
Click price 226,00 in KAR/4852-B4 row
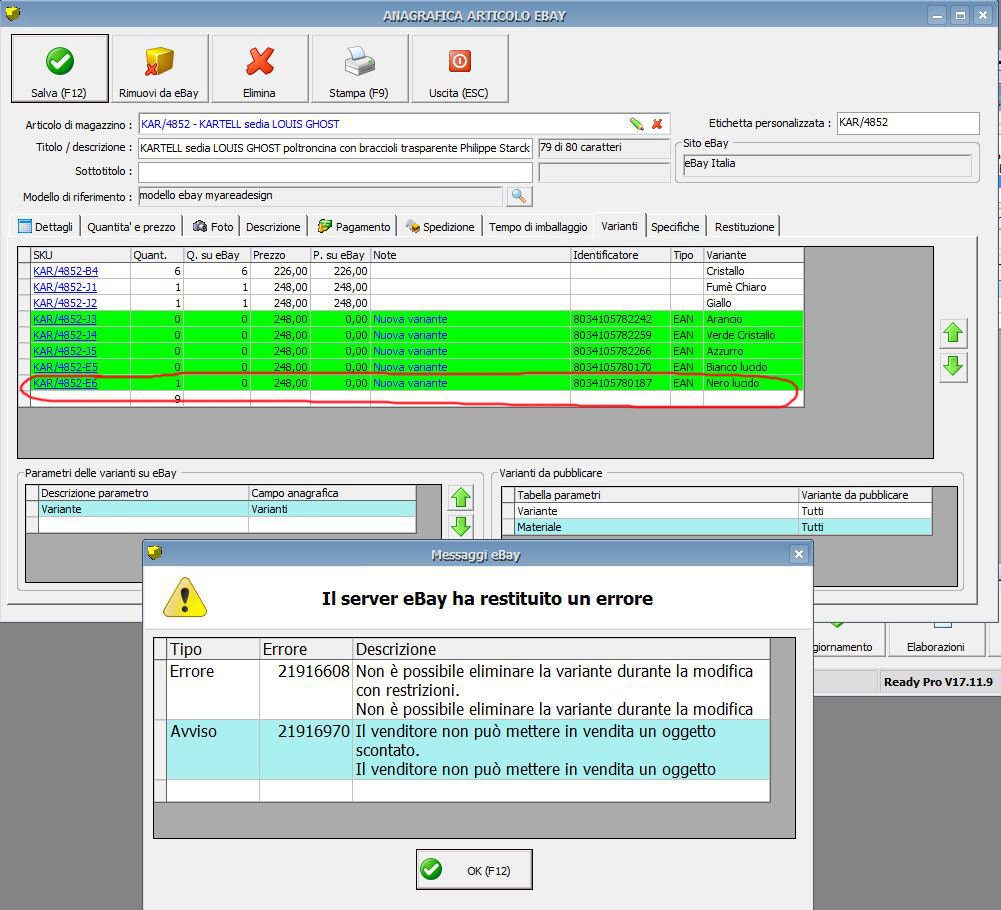click(280, 271)
